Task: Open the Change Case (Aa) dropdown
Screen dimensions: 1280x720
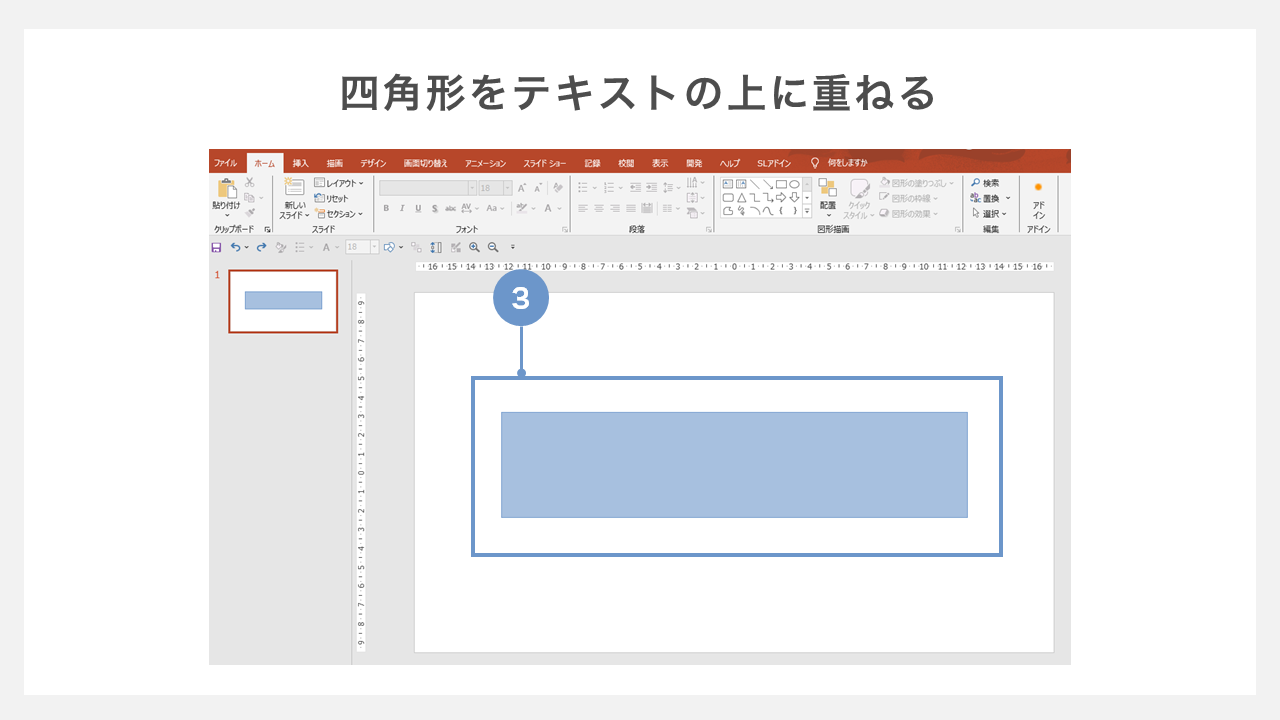Action: click(x=496, y=208)
